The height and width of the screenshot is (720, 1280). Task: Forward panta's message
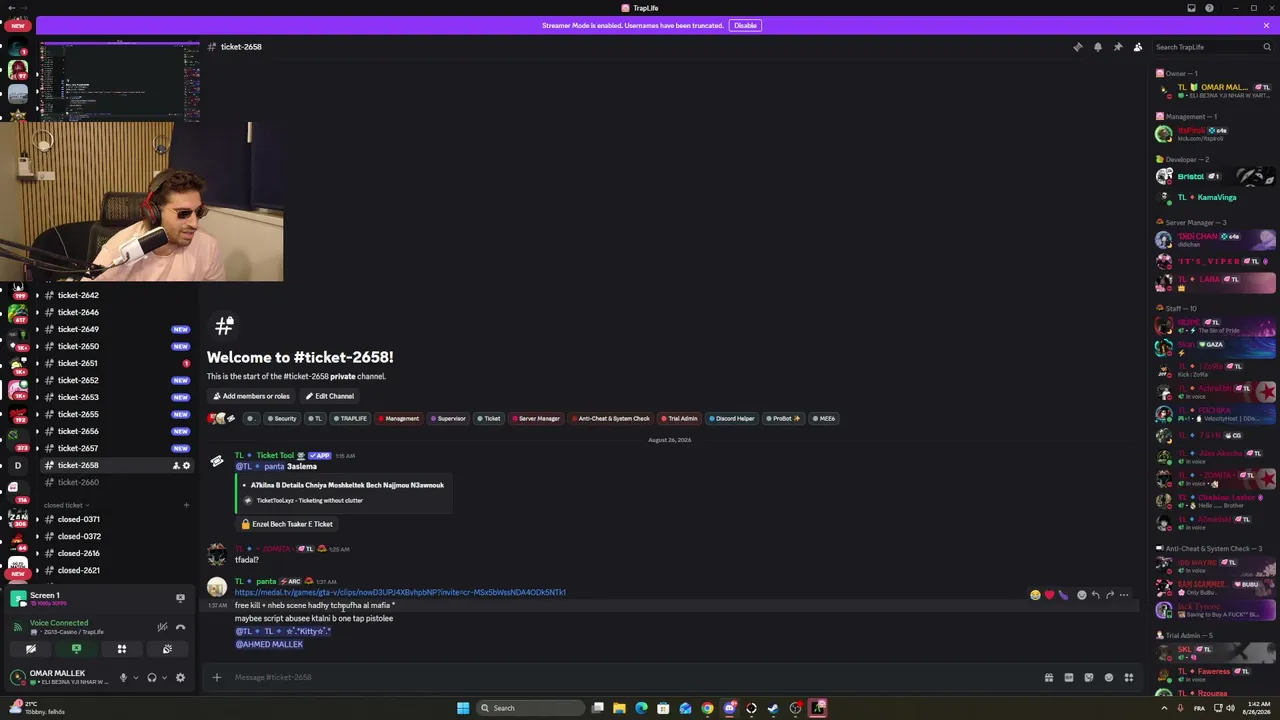tap(1110, 595)
